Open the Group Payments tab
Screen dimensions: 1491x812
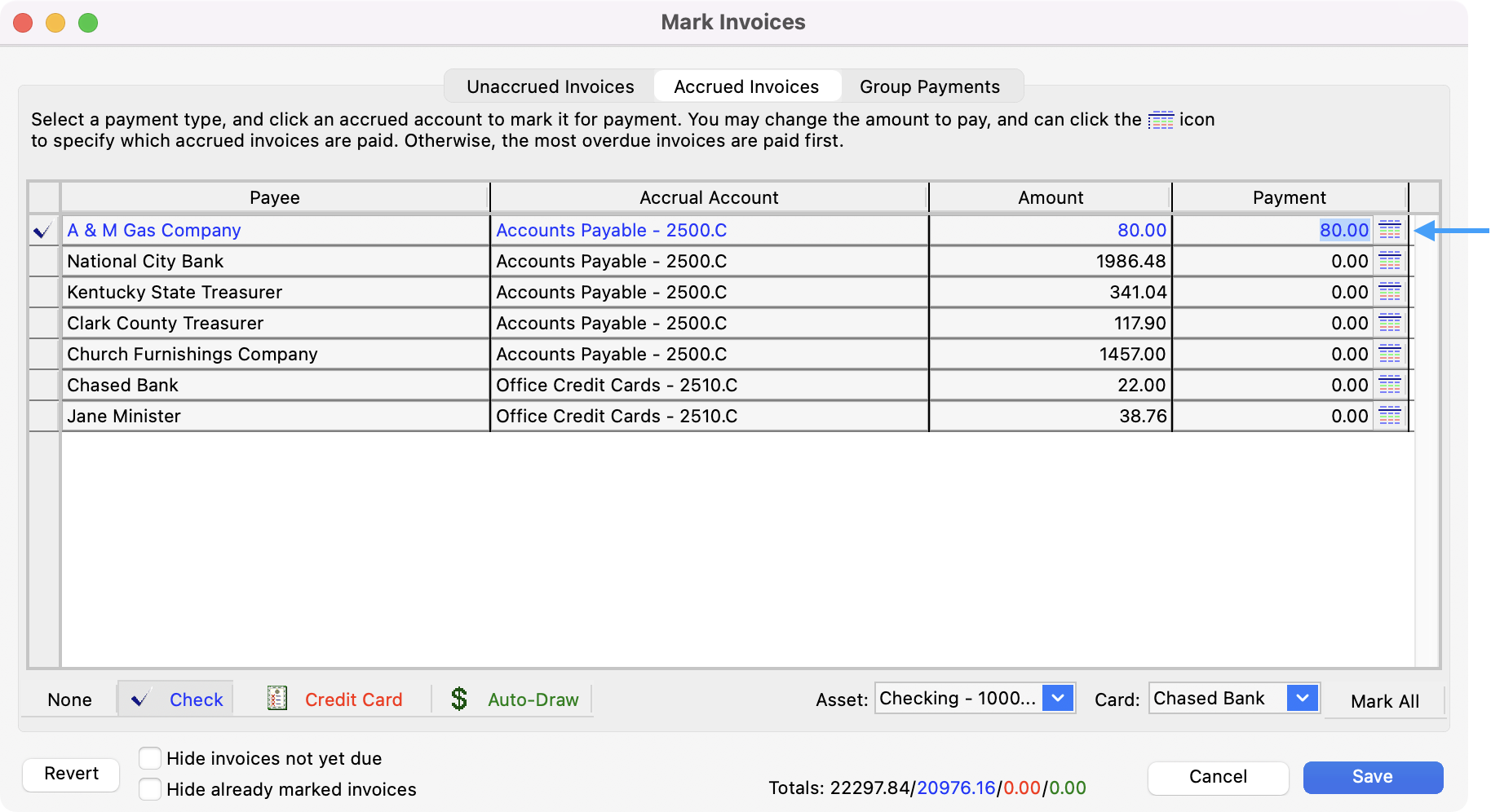[929, 86]
